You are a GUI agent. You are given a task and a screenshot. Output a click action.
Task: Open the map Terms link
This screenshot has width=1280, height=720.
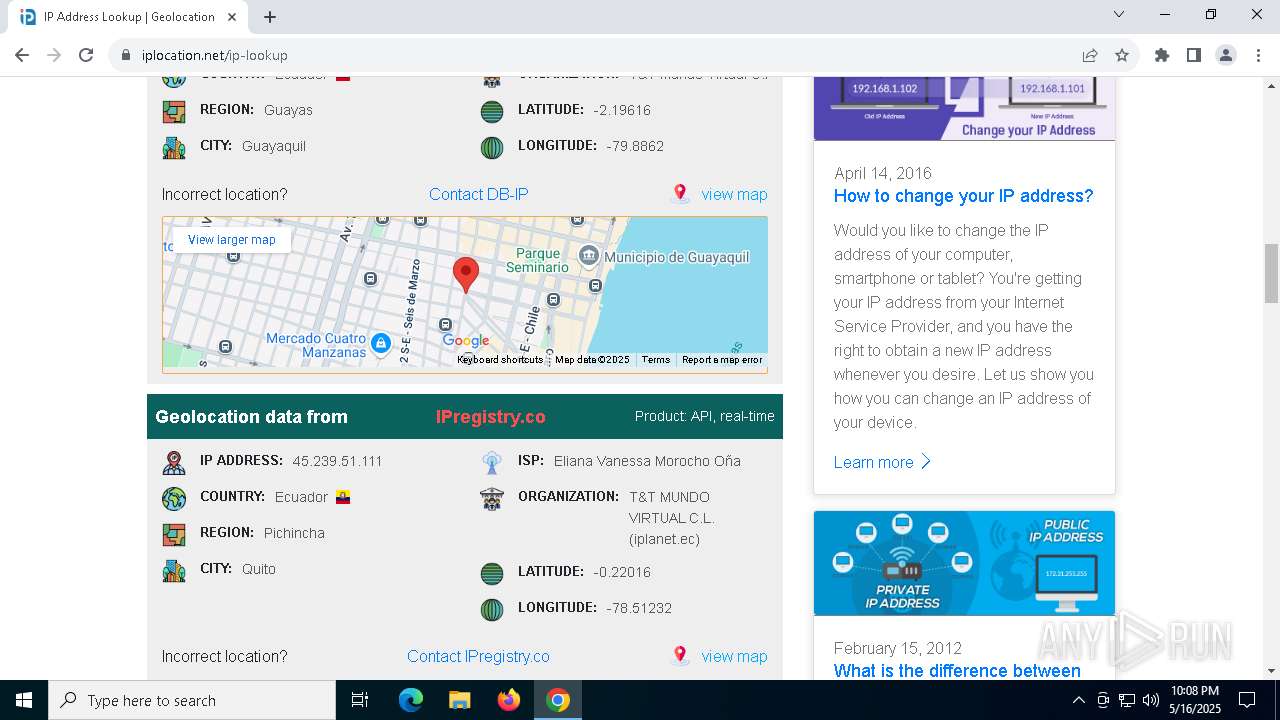[x=656, y=360]
